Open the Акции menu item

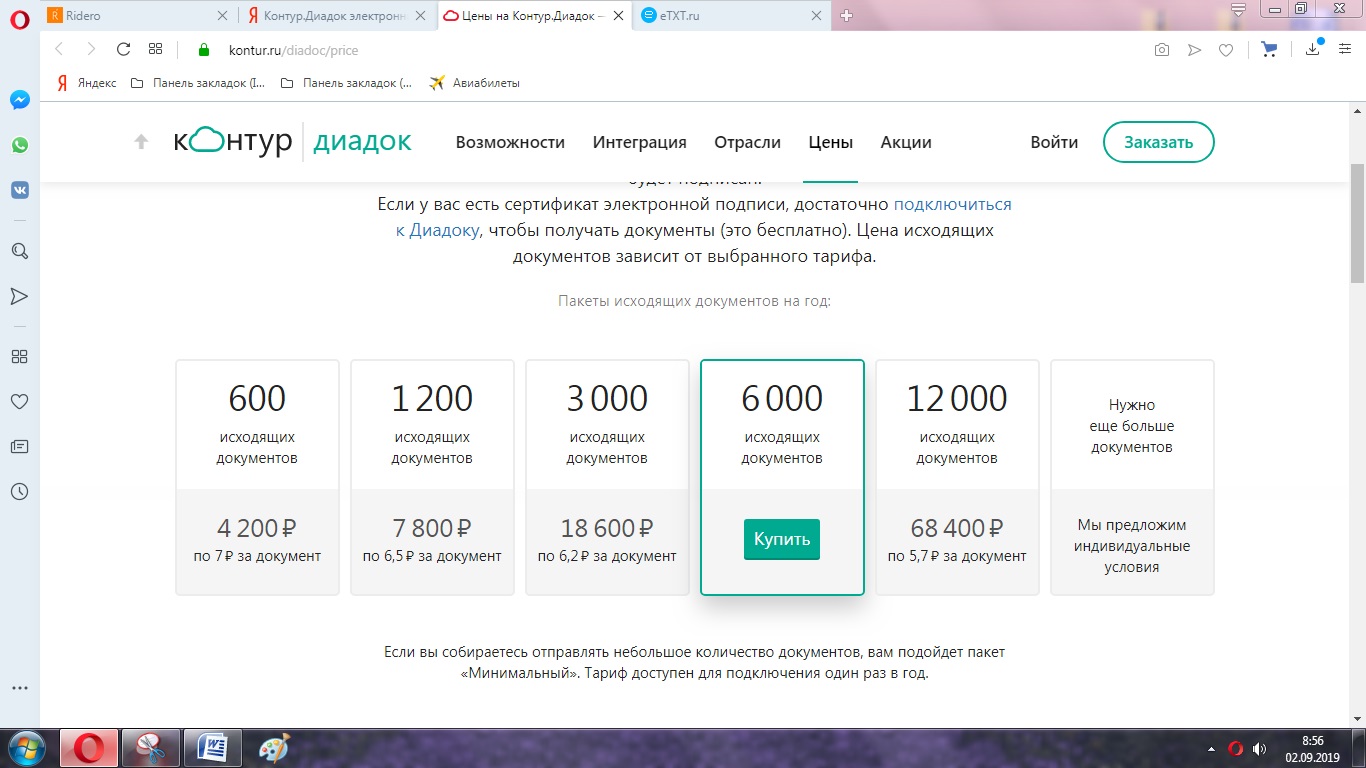click(x=906, y=142)
